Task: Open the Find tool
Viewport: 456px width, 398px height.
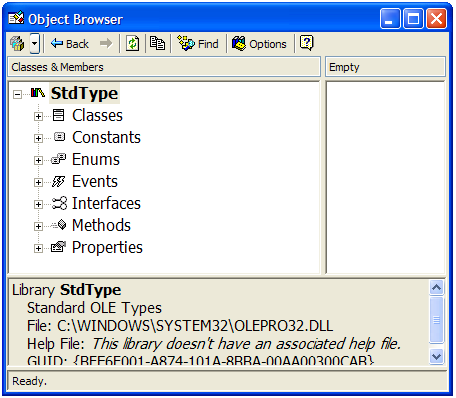Action: (x=198, y=44)
